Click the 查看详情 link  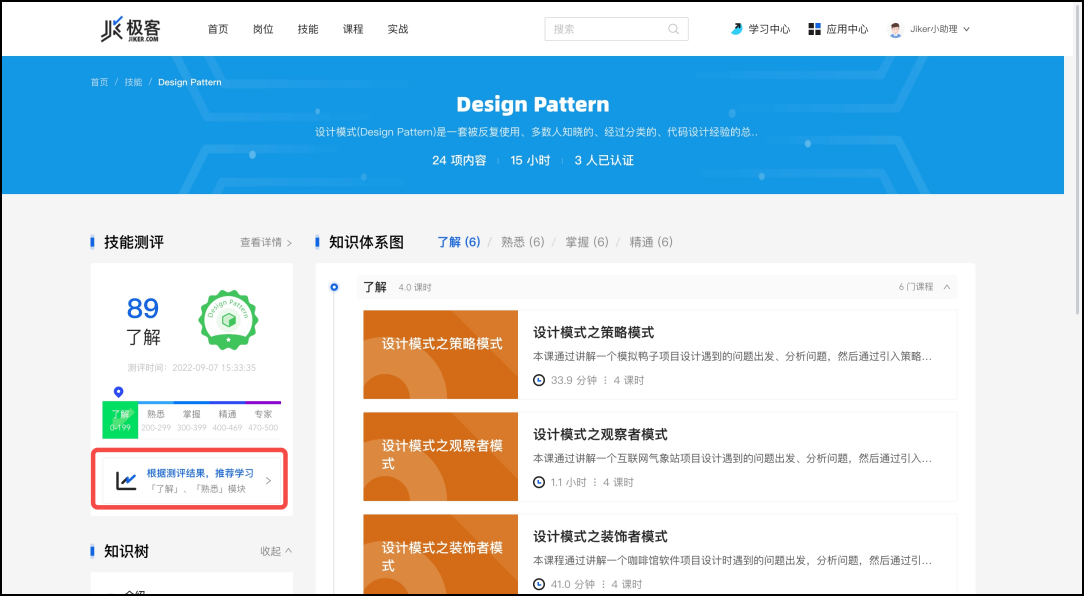pyautogui.click(x=265, y=243)
